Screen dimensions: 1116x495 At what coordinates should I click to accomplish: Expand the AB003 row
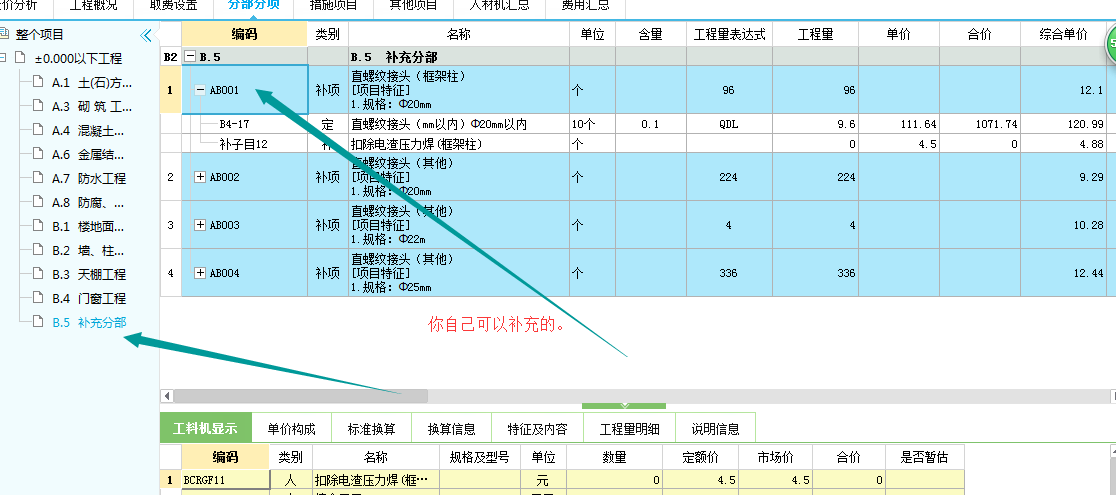(200, 225)
